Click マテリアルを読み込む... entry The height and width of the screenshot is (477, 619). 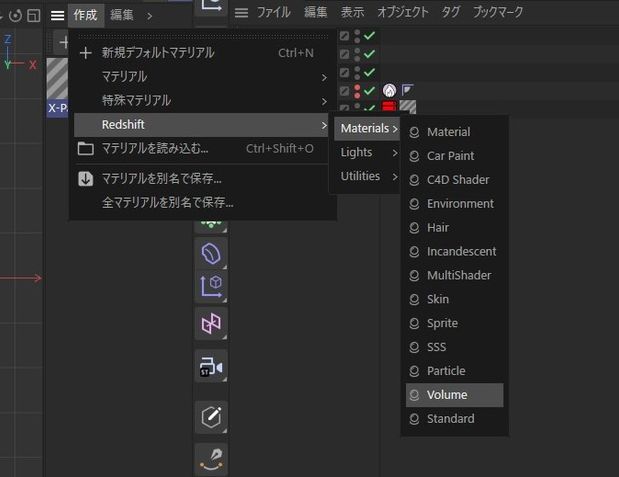point(201,148)
